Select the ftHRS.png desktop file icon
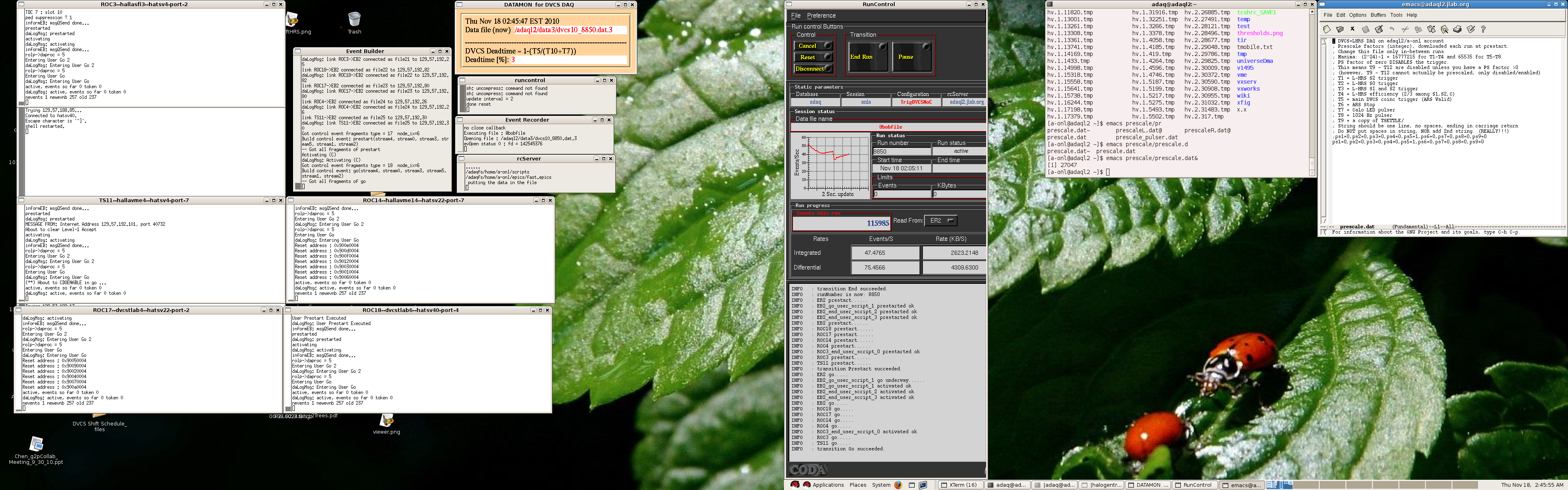Screen dimensions: 1568x490 pos(292,20)
